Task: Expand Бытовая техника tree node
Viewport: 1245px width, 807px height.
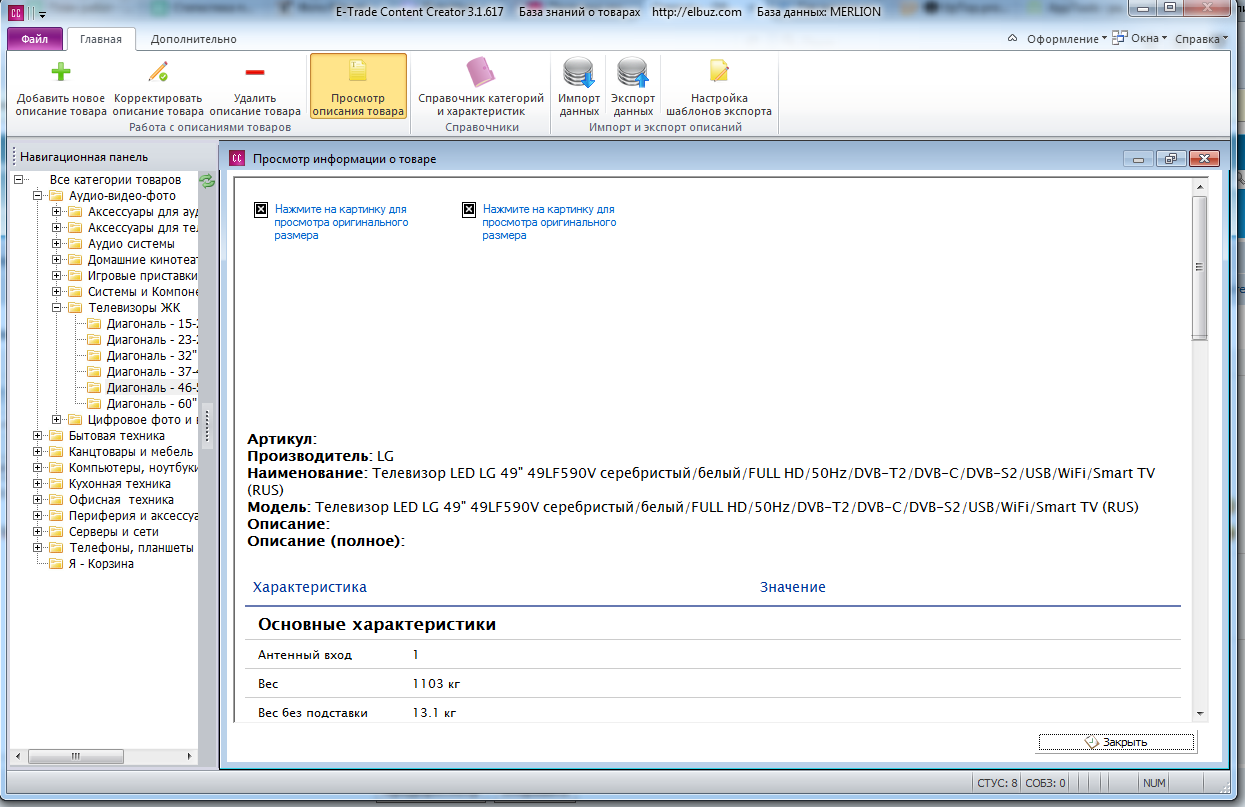Action: (x=38, y=436)
